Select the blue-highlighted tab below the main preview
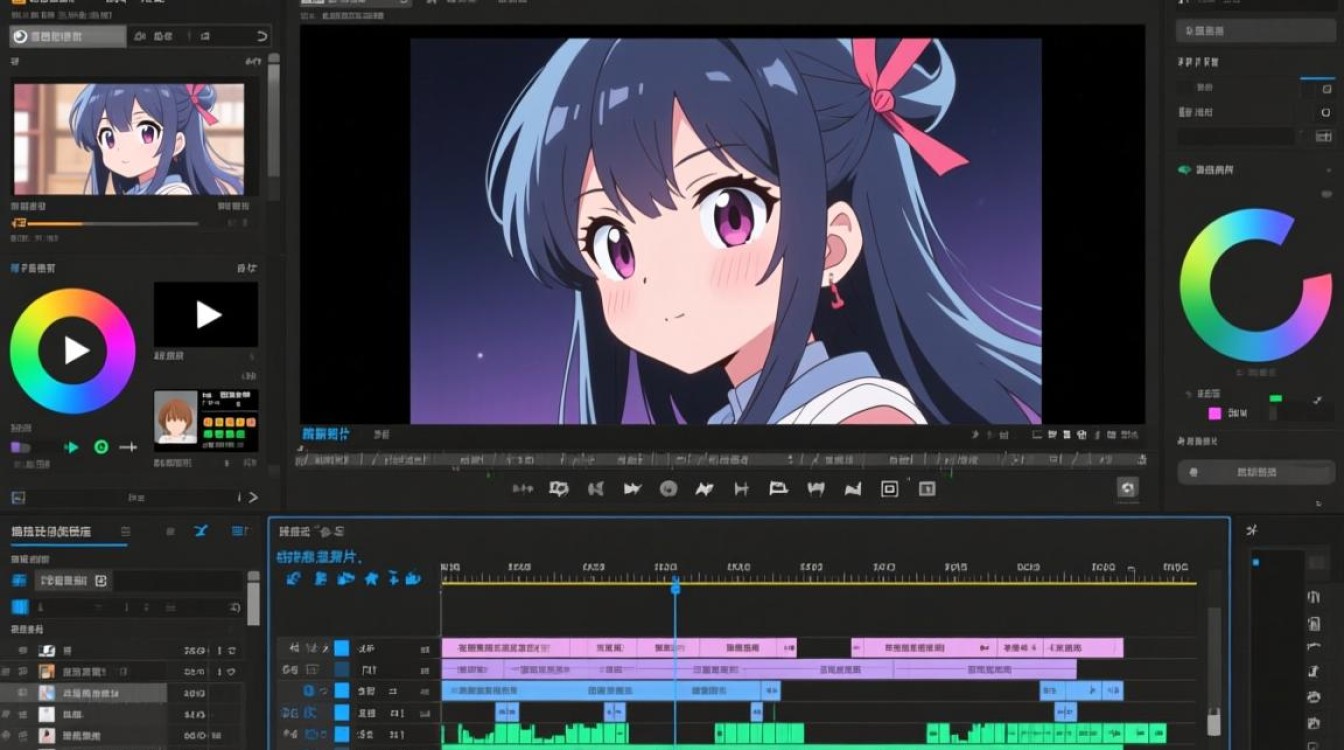 click(x=327, y=435)
